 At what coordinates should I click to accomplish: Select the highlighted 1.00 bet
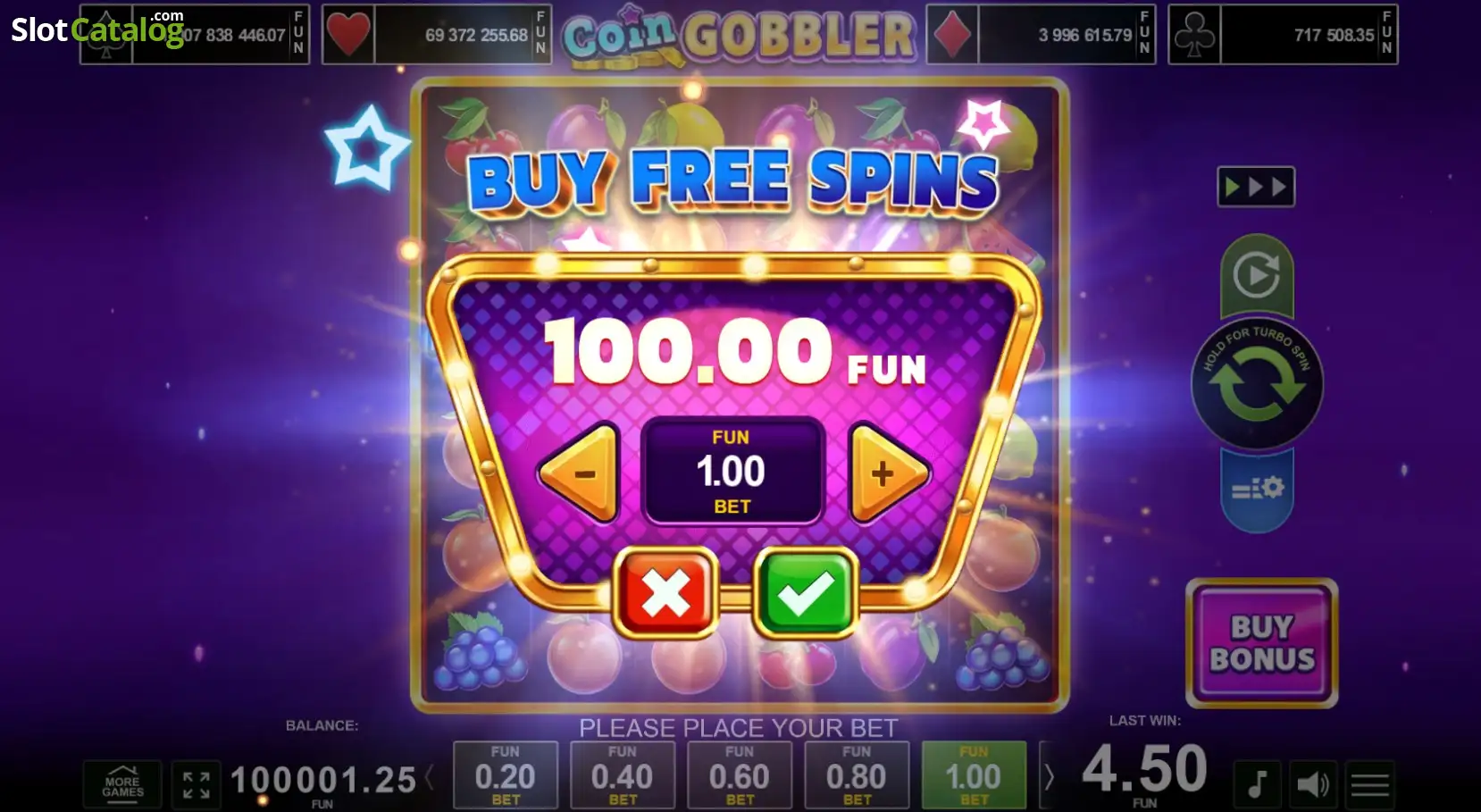tap(974, 774)
